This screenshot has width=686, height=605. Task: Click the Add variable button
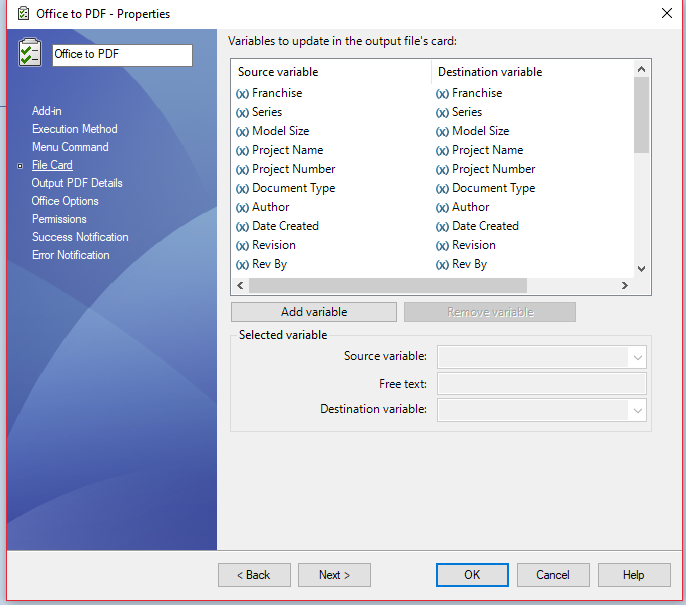point(314,312)
